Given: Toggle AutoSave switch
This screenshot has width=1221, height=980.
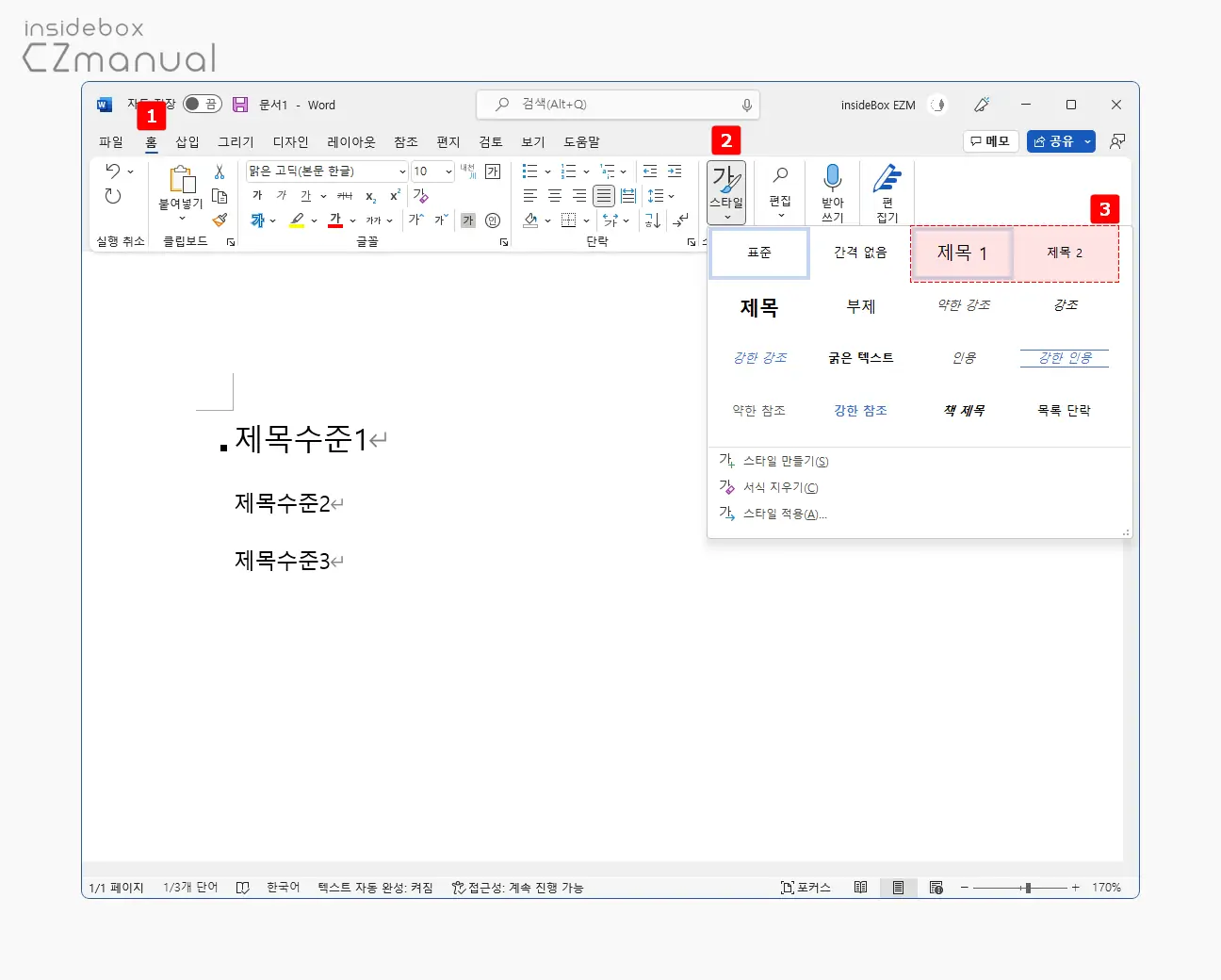Looking at the screenshot, I should pyautogui.click(x=202, y=104).
